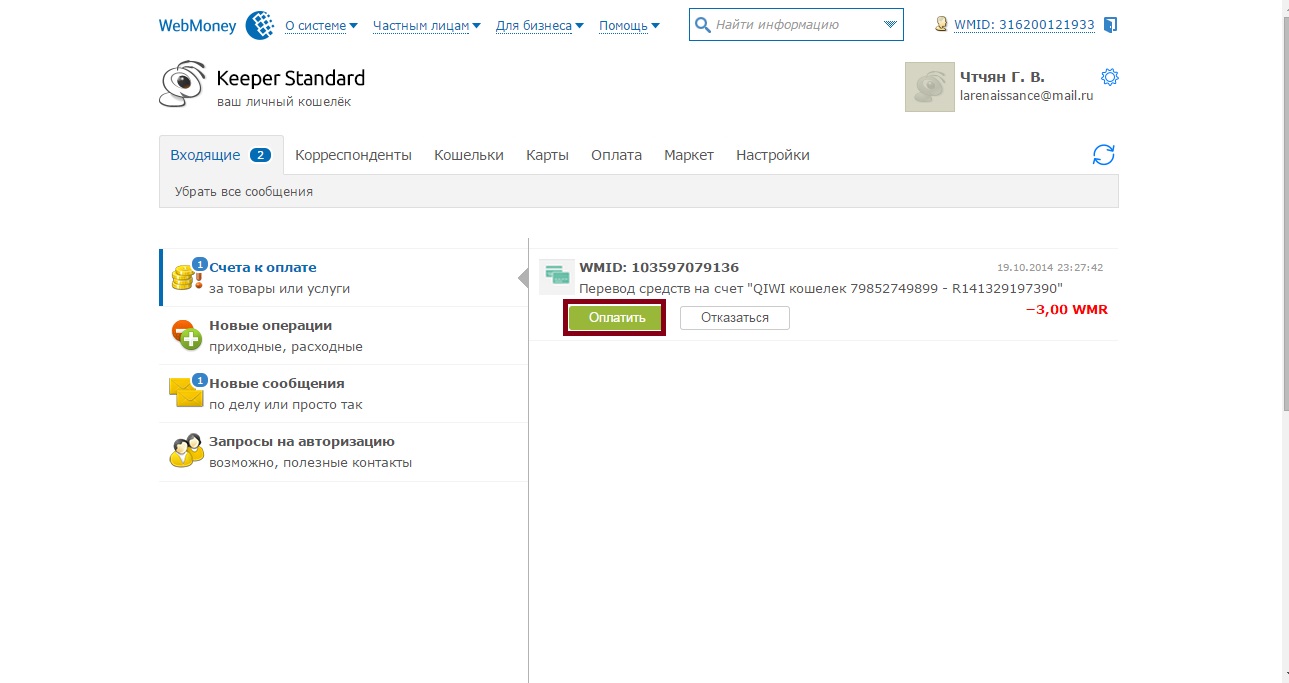Switch to the 'Карты' tab
Image resolution: width=1289 pixels, height=683 pixels.
(x=547, y=155)
